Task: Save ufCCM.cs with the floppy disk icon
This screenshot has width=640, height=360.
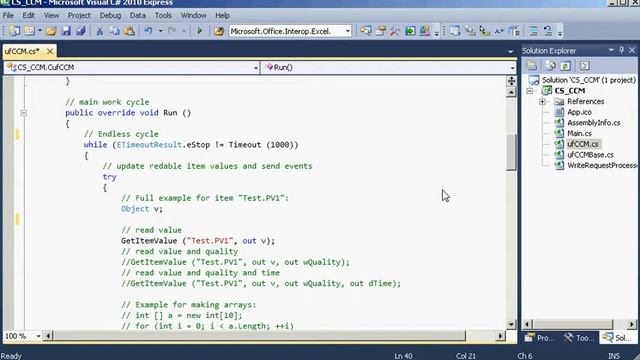Action: click(x=66, y=31)
